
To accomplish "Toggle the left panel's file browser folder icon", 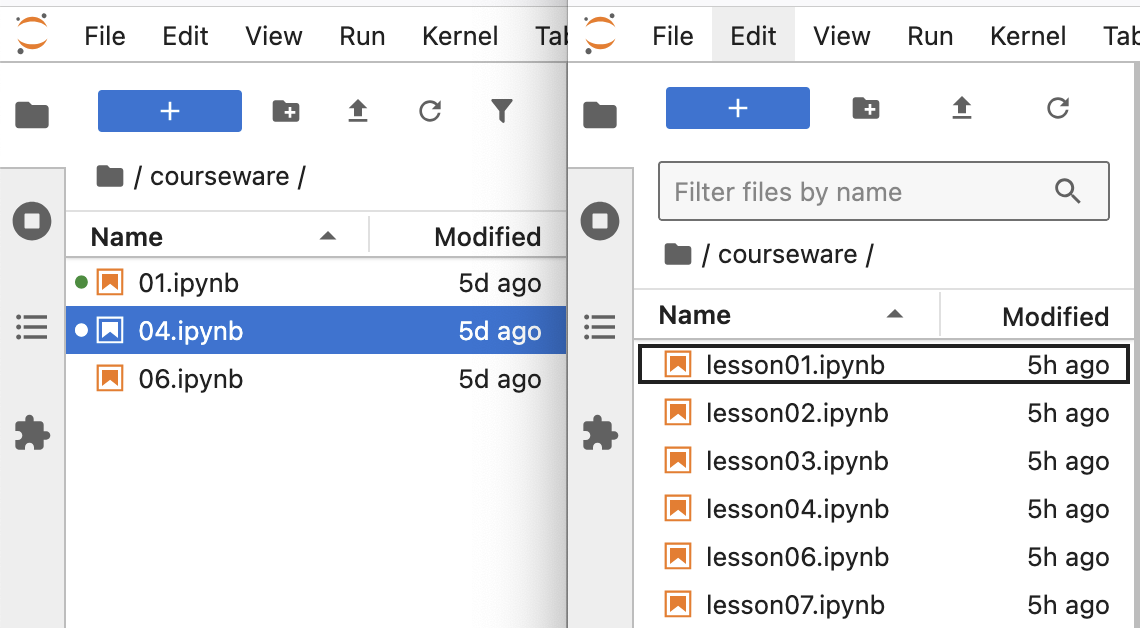I will (x=32, y=115).
